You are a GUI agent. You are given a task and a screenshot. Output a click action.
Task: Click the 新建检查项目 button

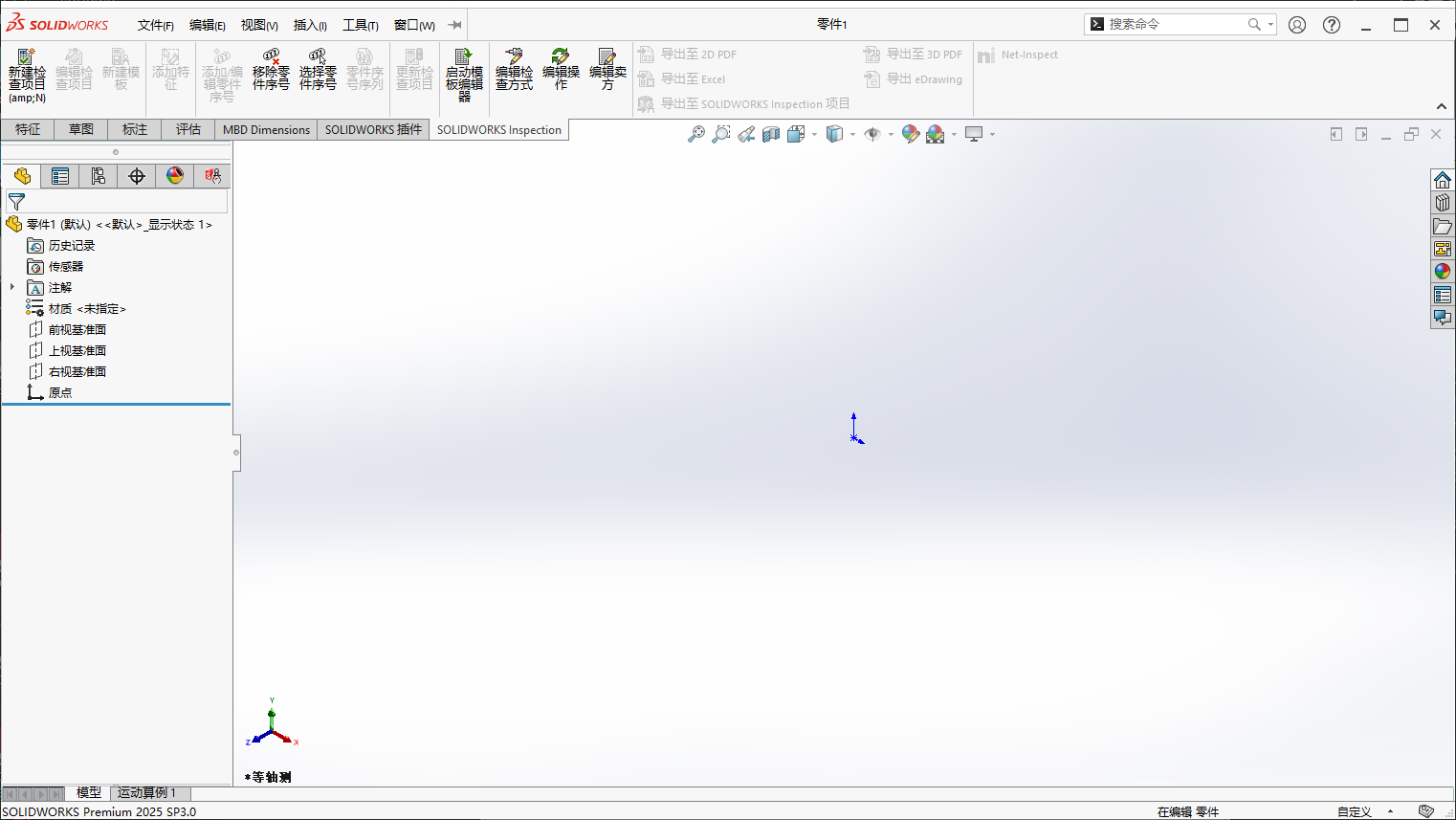tap(27, 72)
